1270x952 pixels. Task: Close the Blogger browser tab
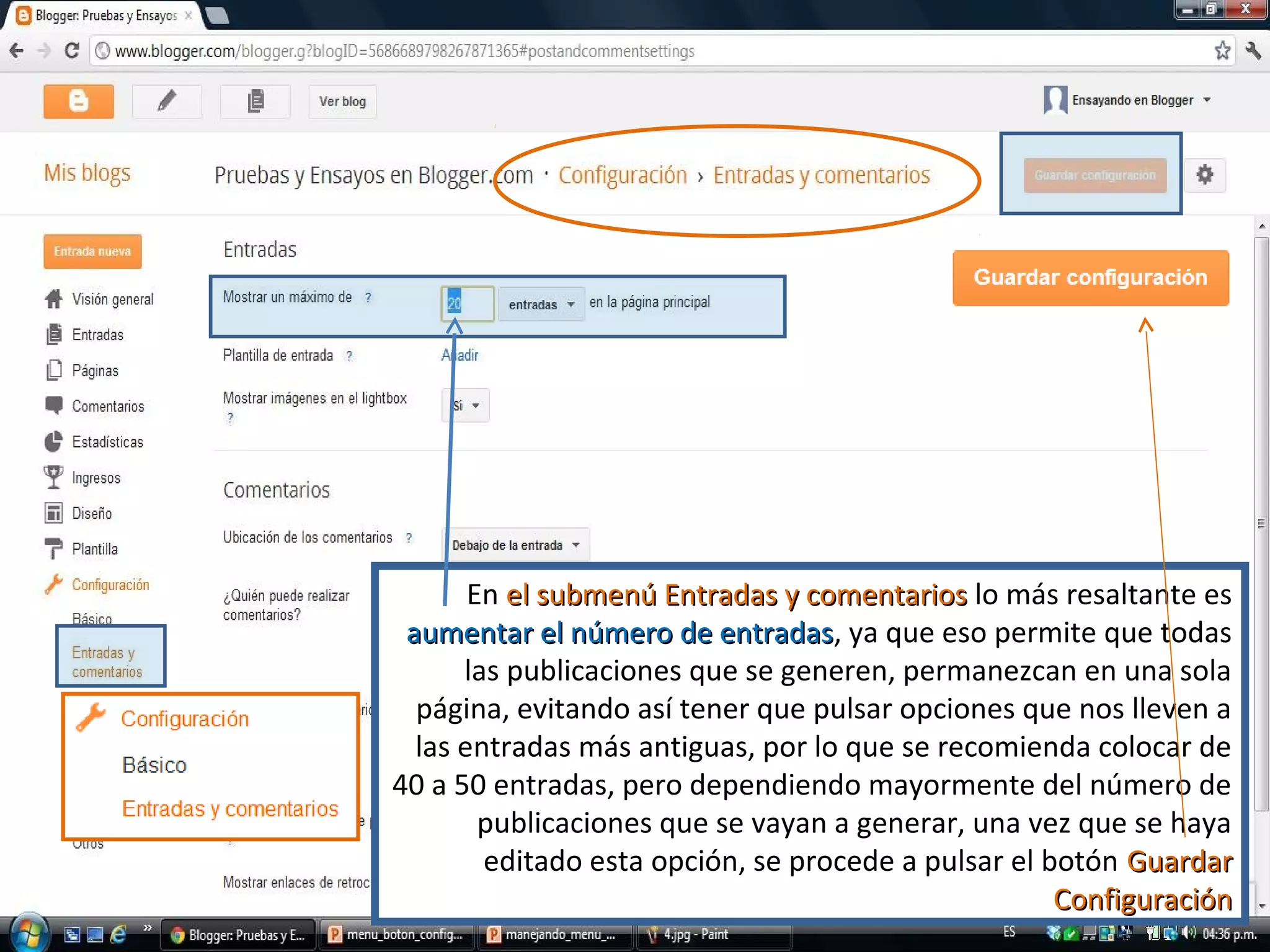pyautogui.click(x=188, y=15)
